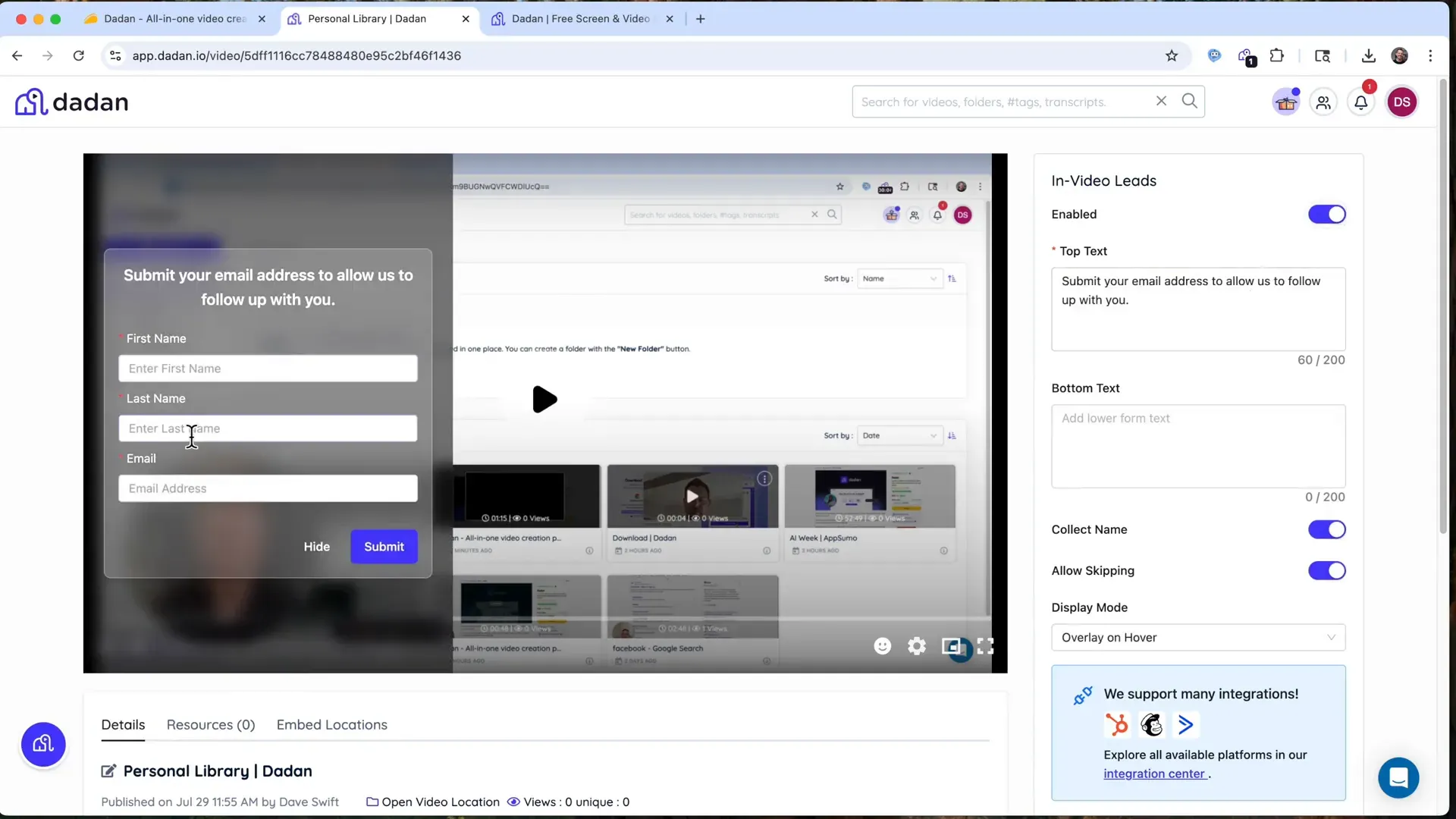
Task: Go back to the previous page
Action: [x=17, y=55]
